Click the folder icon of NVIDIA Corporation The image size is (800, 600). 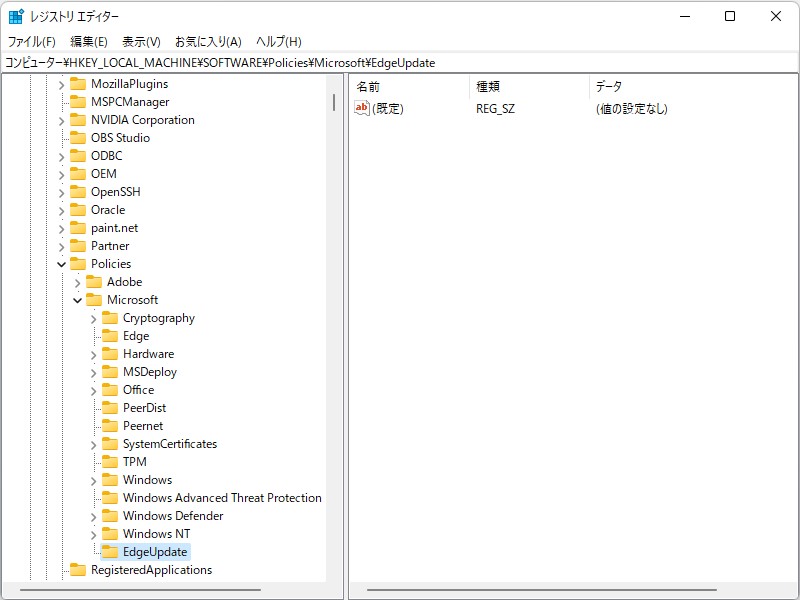click(78, 119)
